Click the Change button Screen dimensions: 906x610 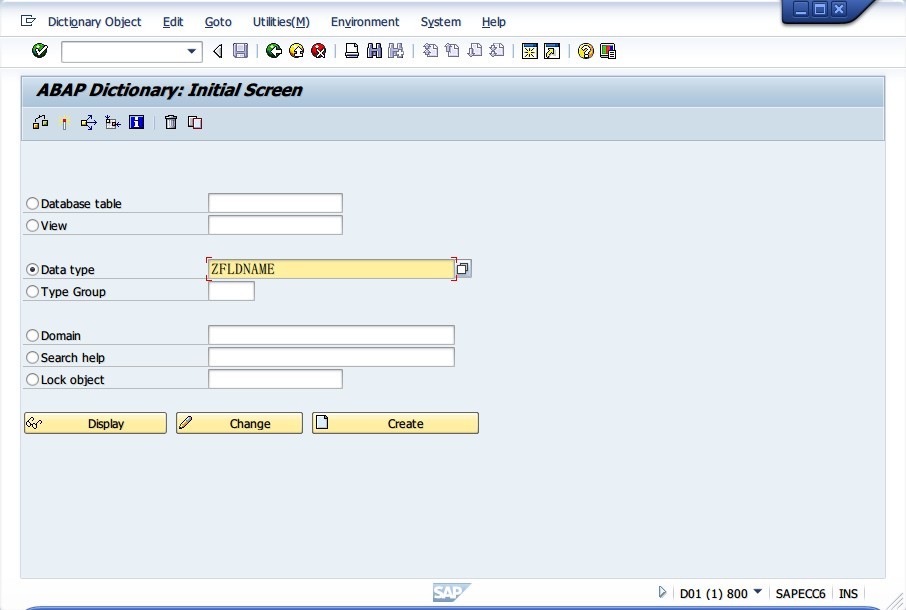click(239, 423)
